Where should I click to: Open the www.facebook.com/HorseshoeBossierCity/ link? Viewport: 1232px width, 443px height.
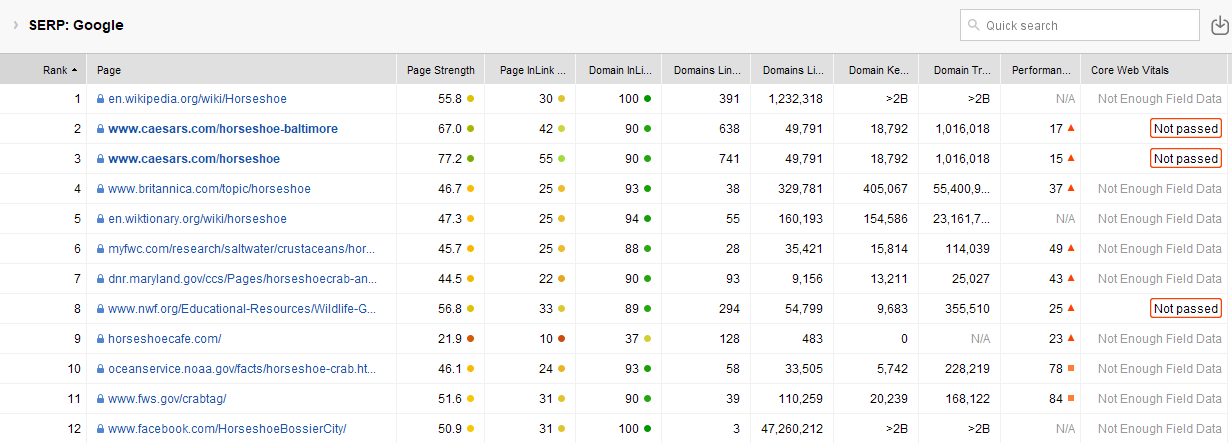pyautogui.click(x=227, y=429)
